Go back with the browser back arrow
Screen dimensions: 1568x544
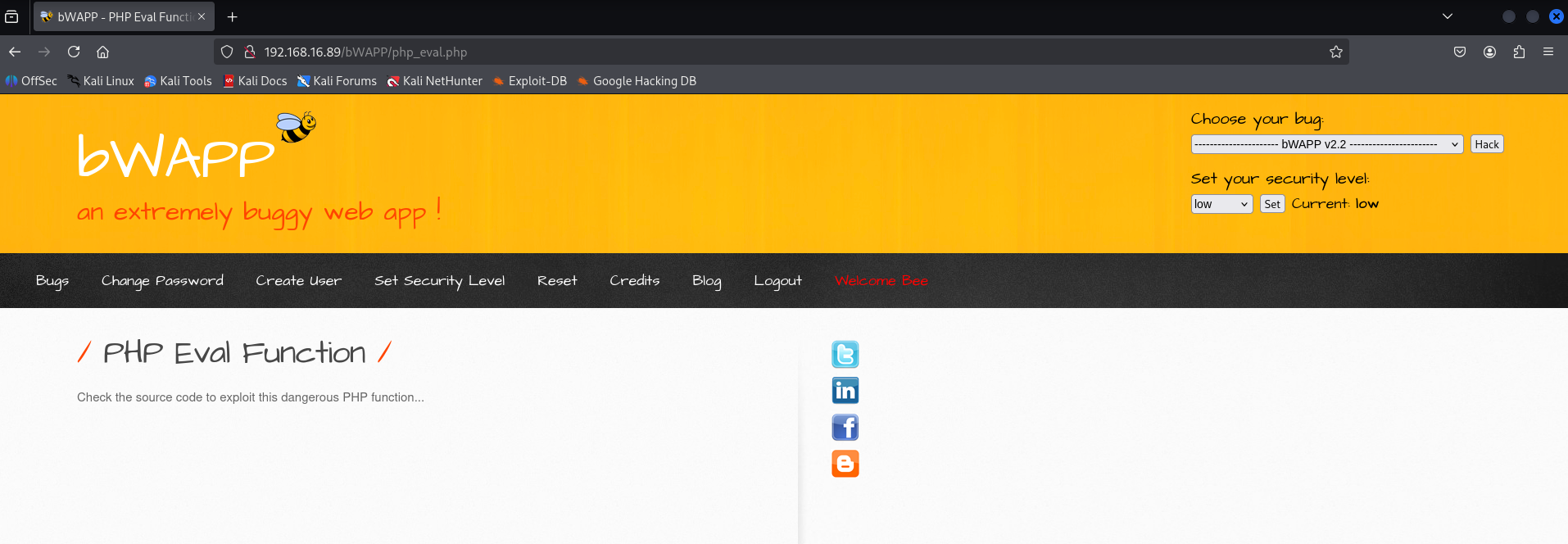[15, 52]
